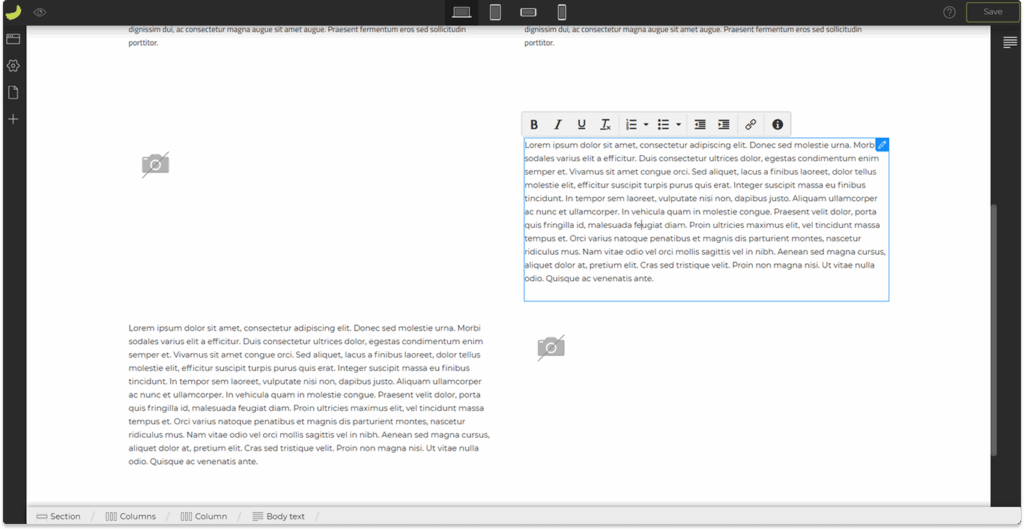Insert a hyperlink
This screenshot has width=1024, height=530.
751,125
